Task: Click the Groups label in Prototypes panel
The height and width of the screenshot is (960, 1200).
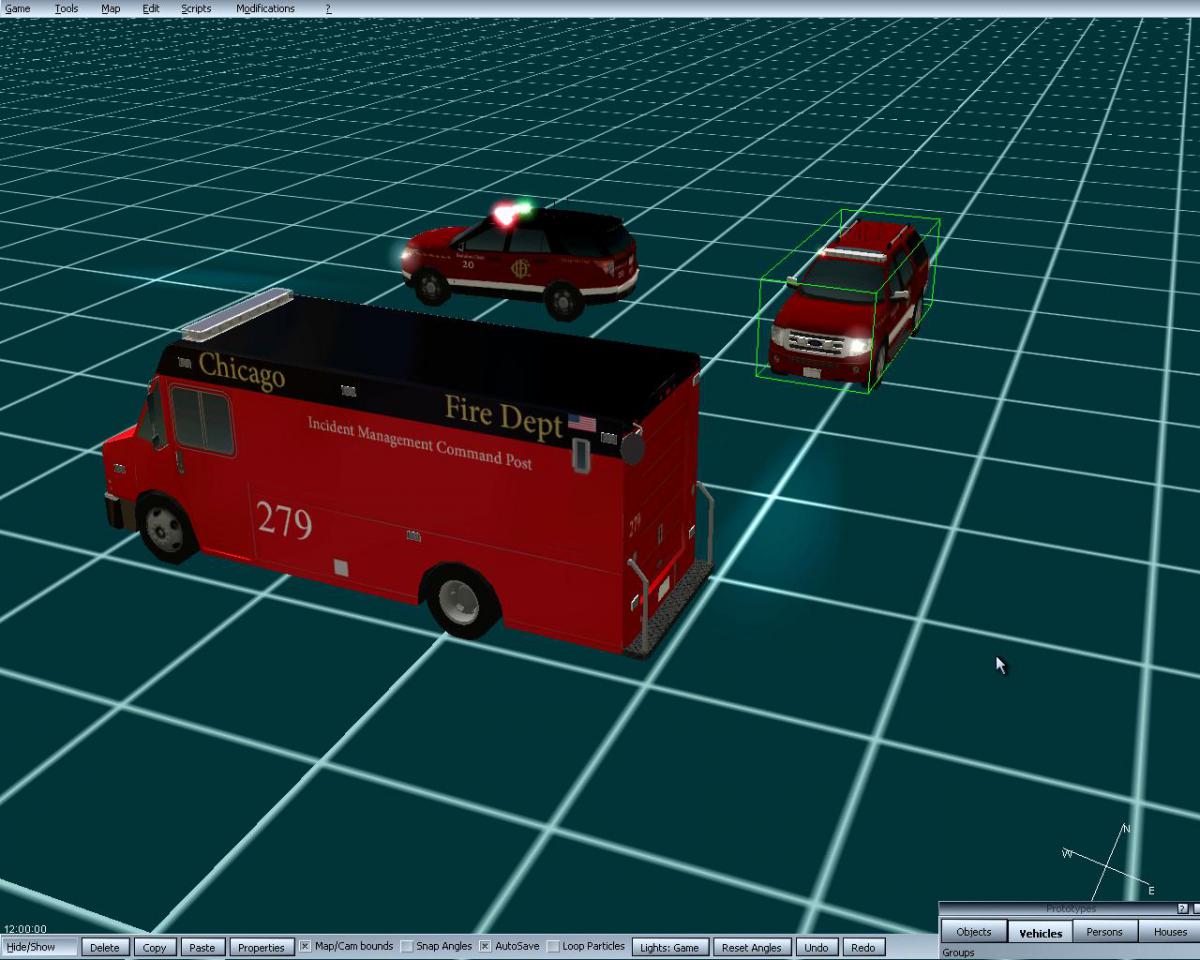Action: pyautogui.click(x=958, y=953)
